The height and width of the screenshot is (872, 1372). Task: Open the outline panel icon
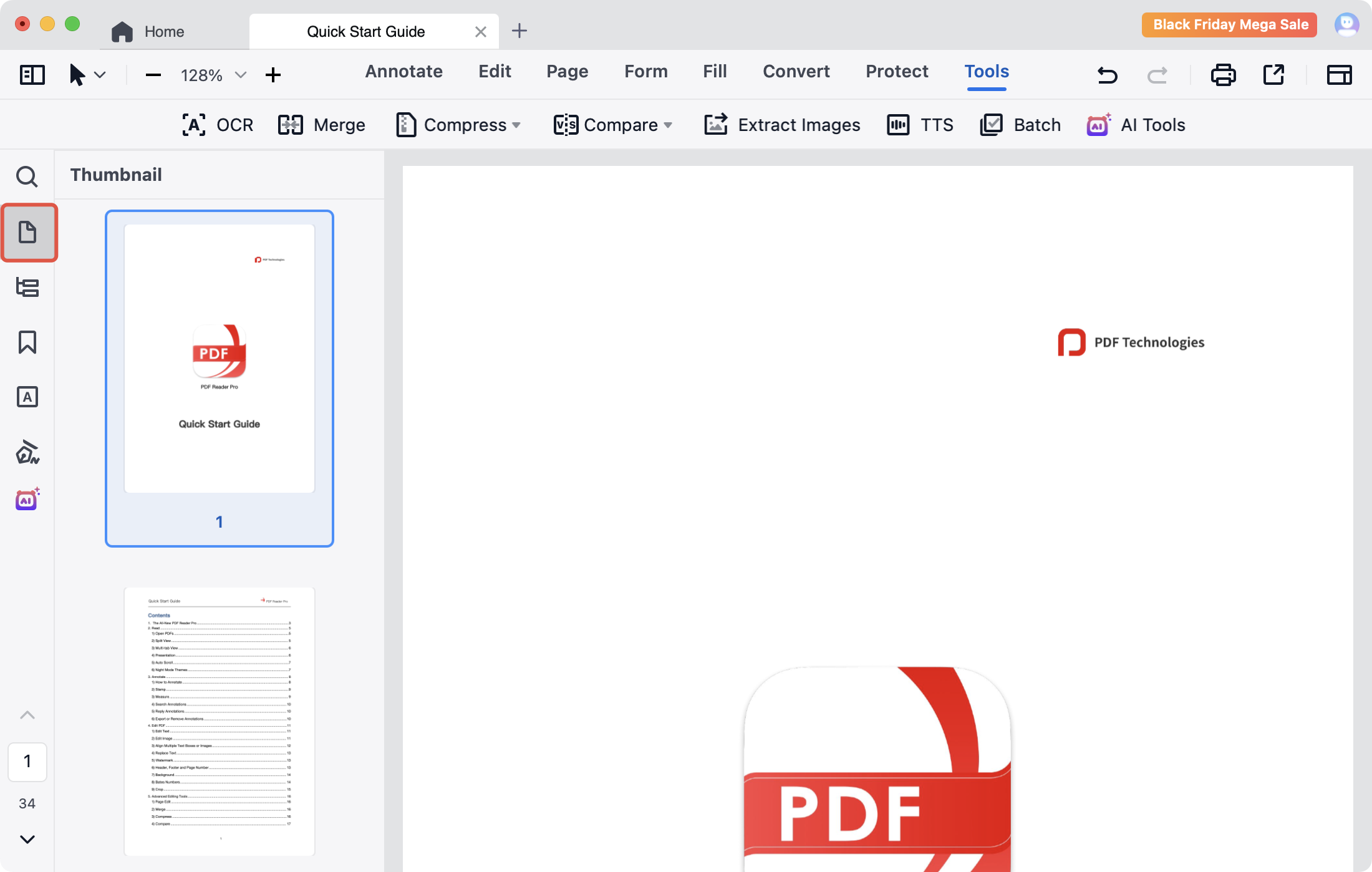(x=27, y=288)
